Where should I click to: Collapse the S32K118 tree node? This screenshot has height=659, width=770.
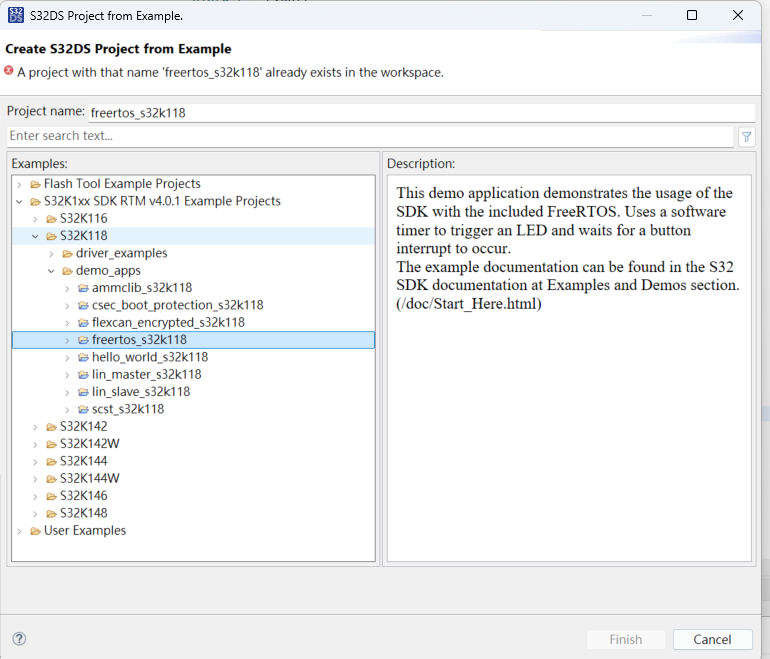(35, 236)
